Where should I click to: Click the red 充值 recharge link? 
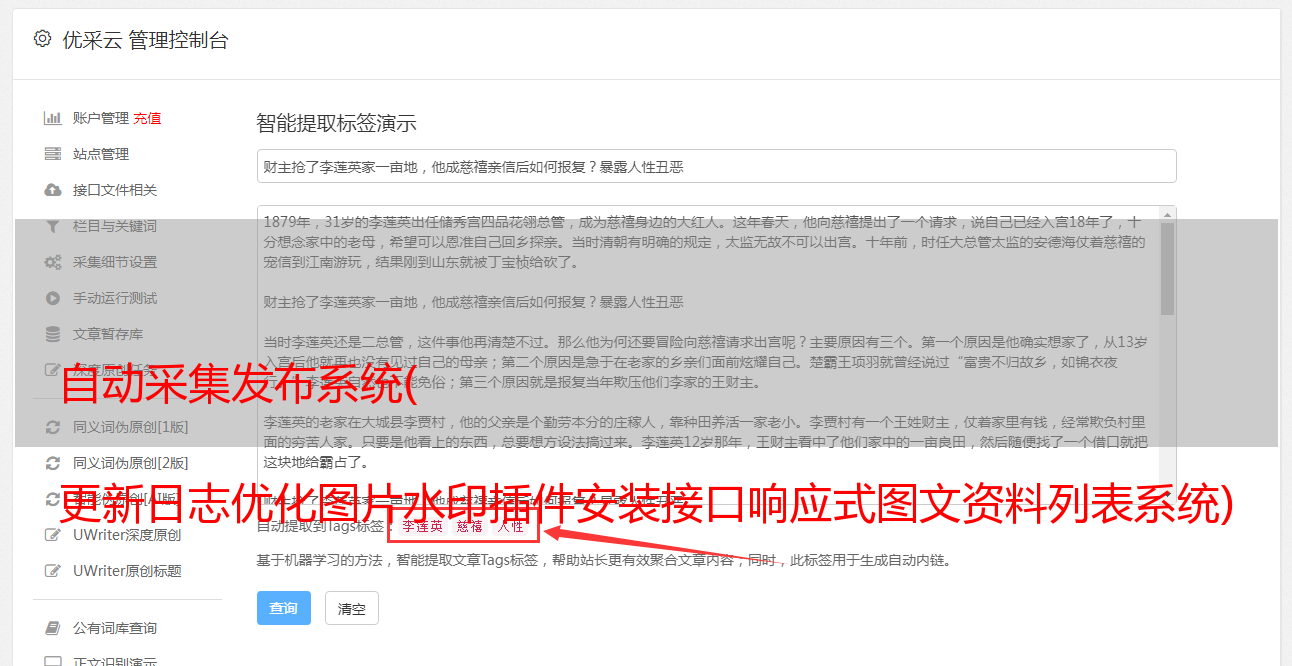(147, 118)
